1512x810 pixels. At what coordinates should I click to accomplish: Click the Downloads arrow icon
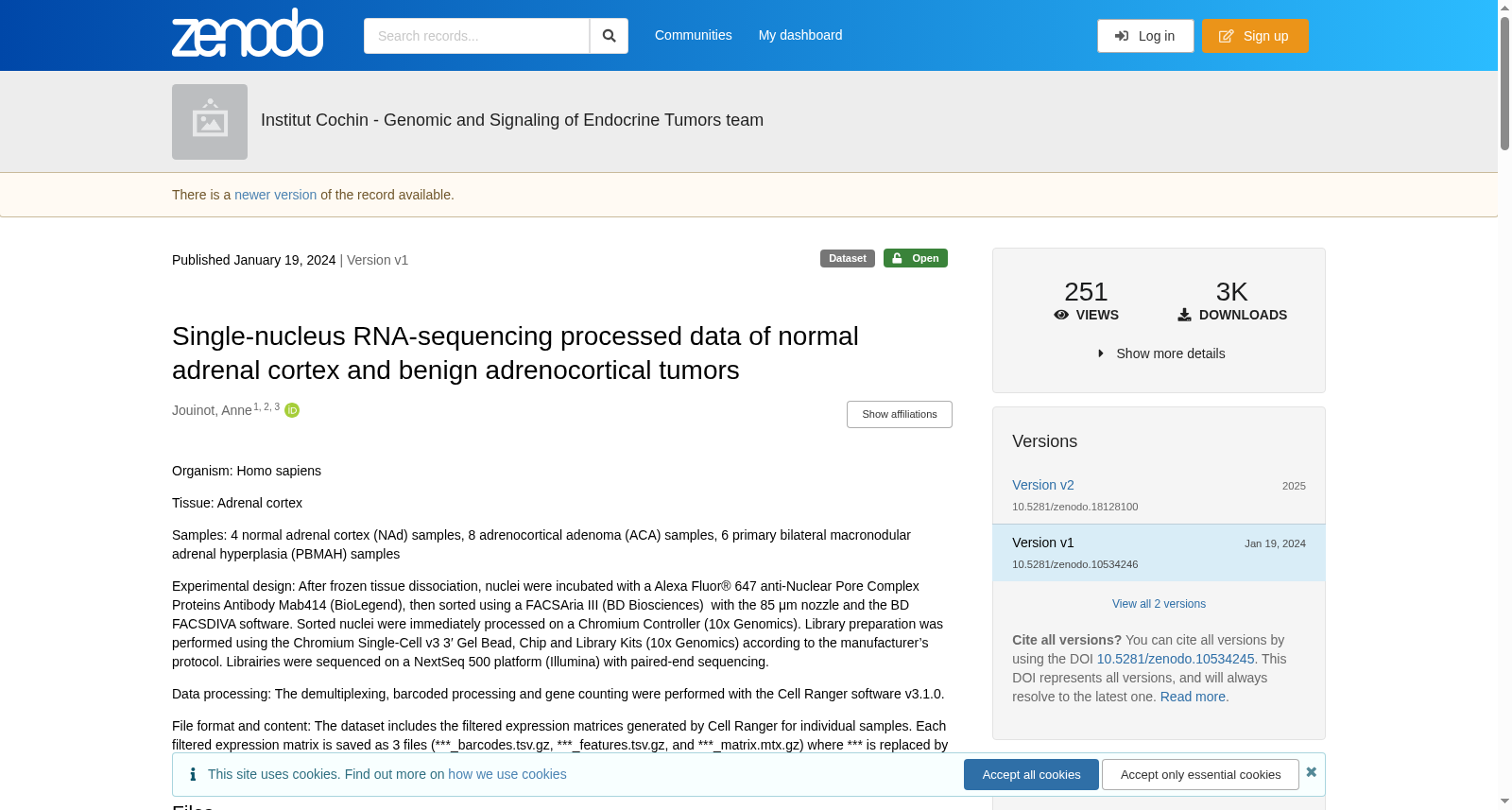click(1184, 315)
